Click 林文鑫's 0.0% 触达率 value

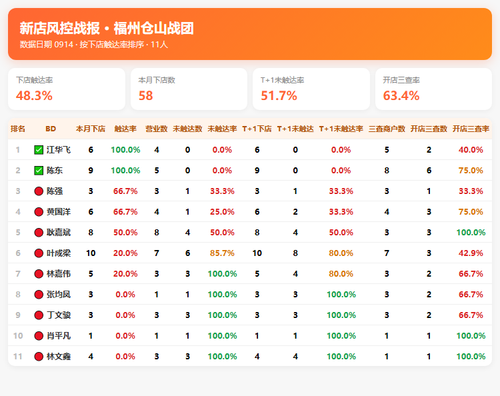125,357
